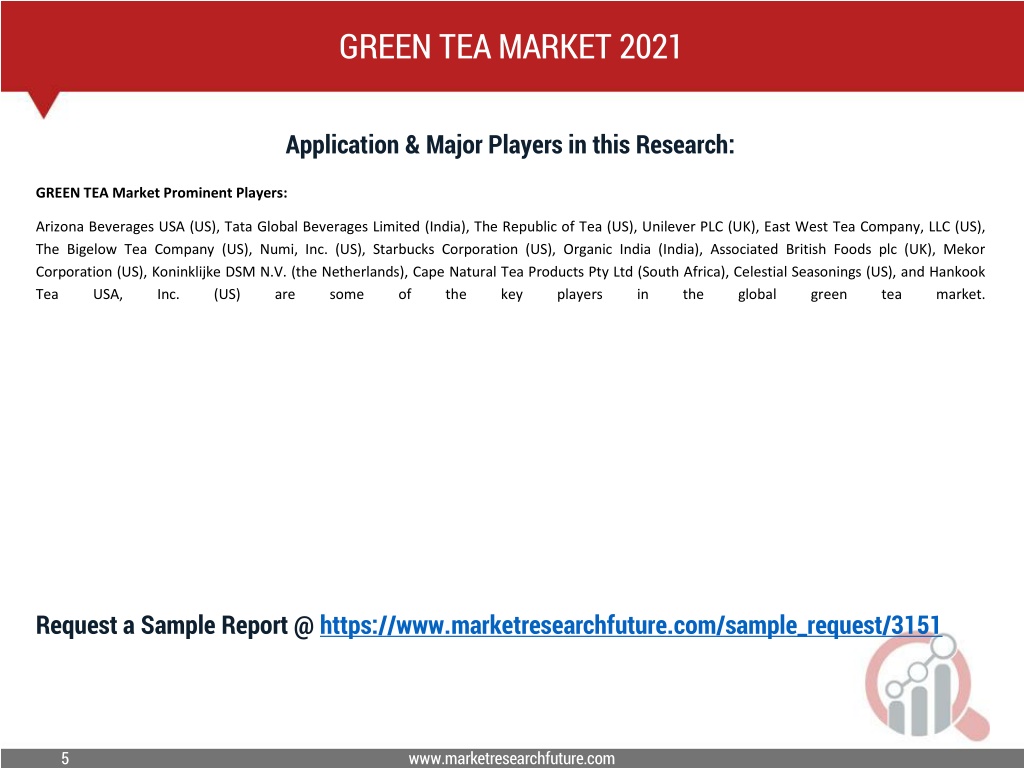Click The Republic of Tea text
Screen dimensions: 1024x768
(537, 227)
